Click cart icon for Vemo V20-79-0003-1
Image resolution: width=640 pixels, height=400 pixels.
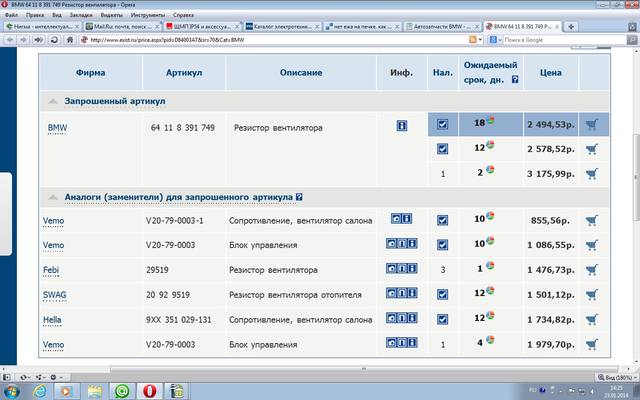click(592, 220)
